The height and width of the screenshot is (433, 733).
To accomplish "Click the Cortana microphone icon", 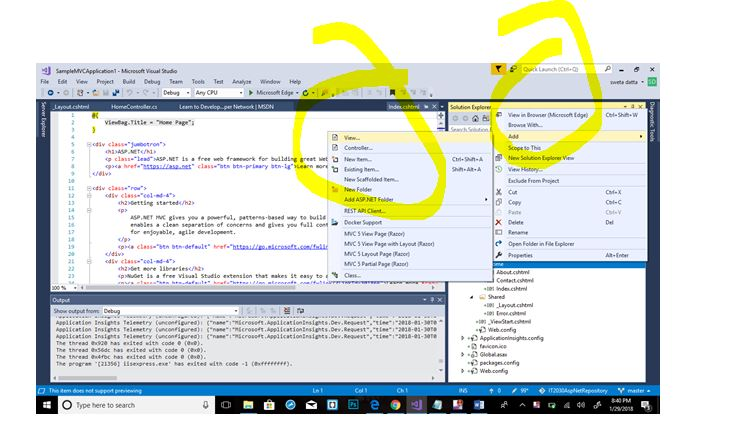I will (x=205, y=405).
